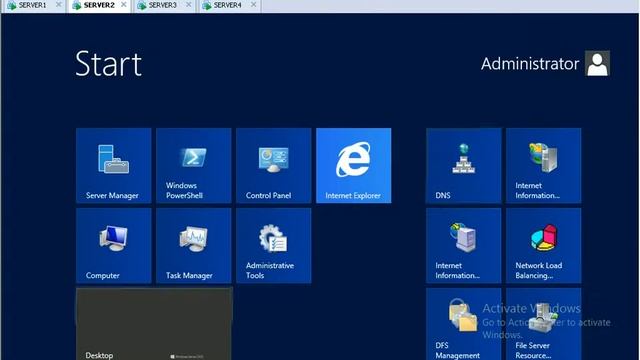The height and width of the screenshot is (360, 640).
Task: Open the Administrative Tools tile
Action: 273,245
